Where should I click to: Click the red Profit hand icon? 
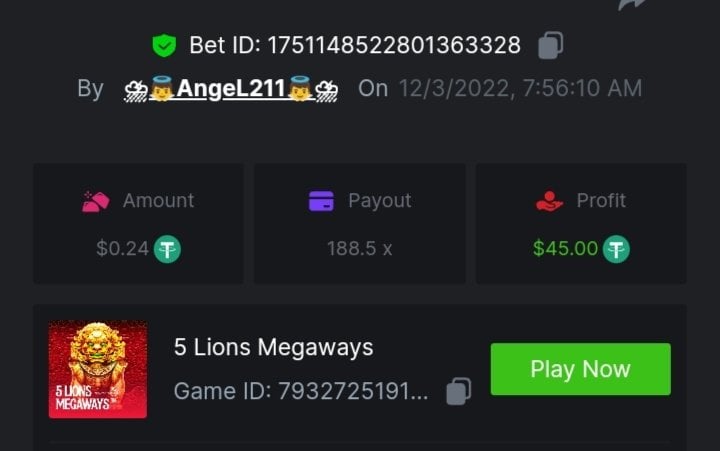point(550,201)
